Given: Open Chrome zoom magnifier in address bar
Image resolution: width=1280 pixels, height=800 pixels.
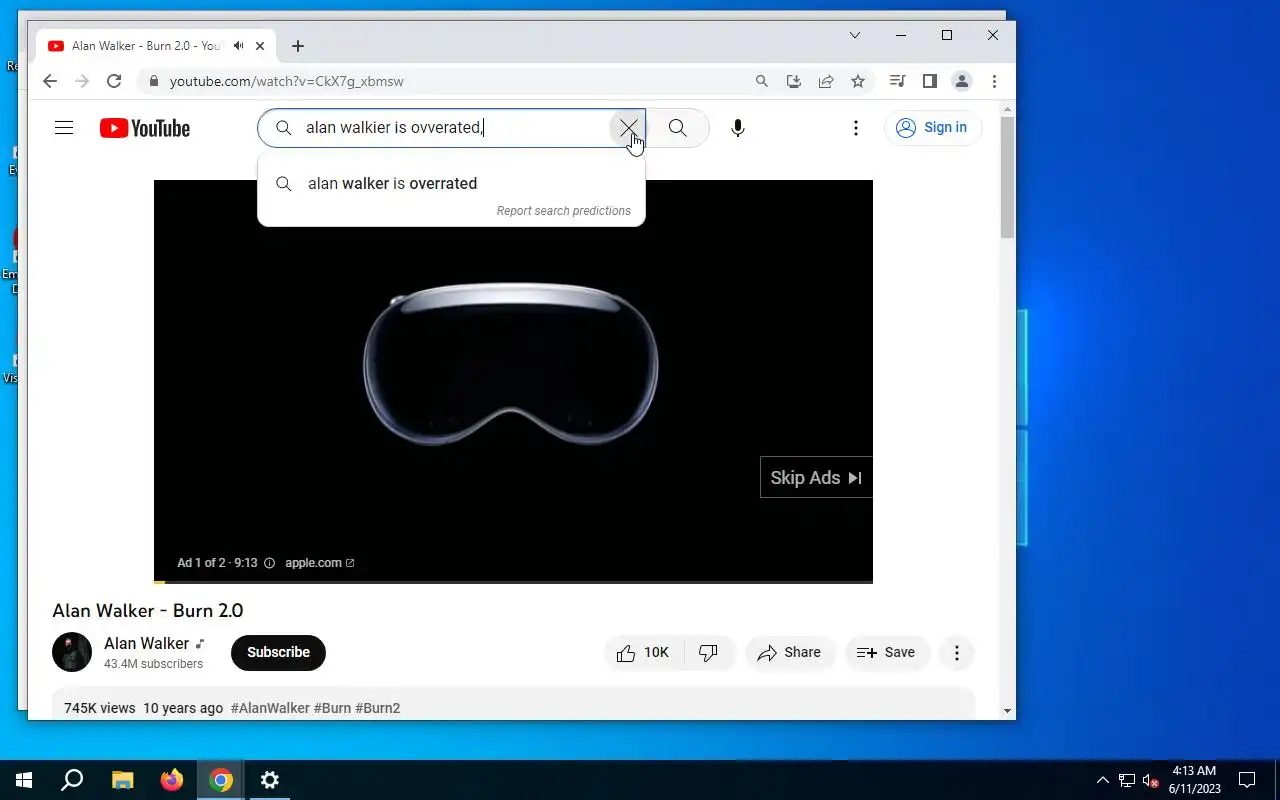Looking at the screenshot, I should pyautogui.click(x=762, y=81).
